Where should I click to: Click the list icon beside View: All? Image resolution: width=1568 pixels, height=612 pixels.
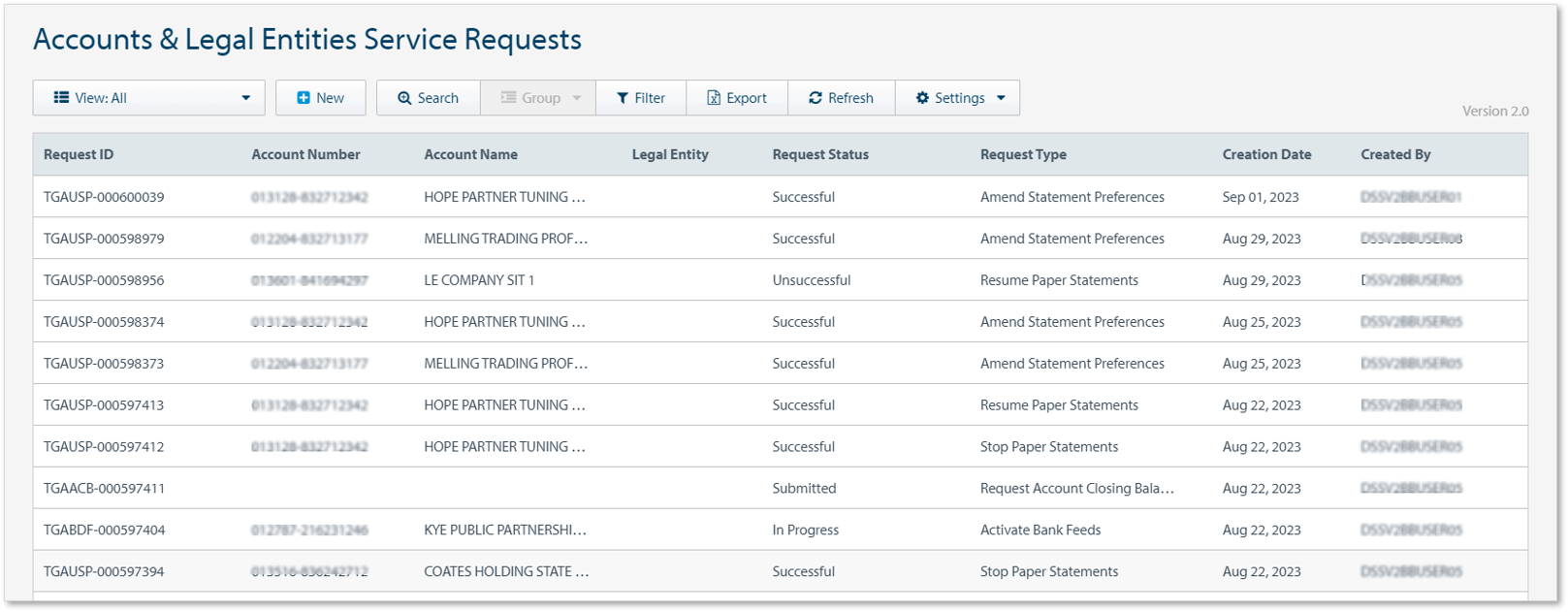pyautogui.click(x=61, y=98)
